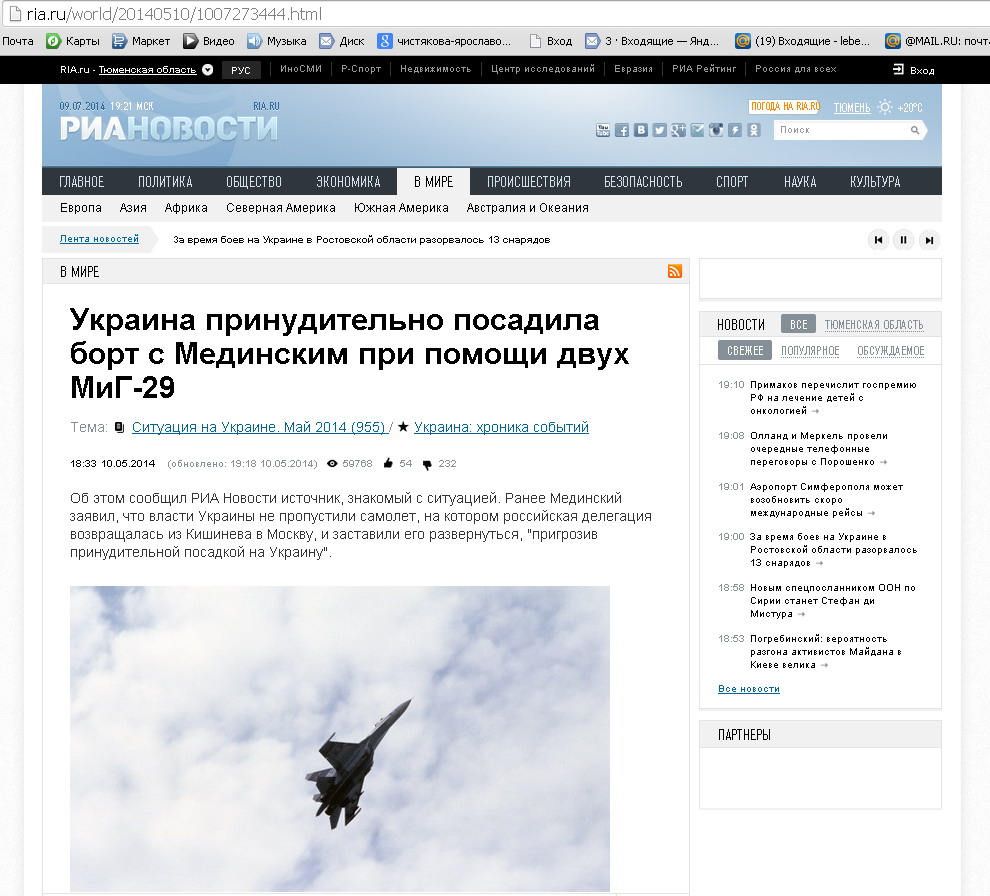990x896 pixels.
Task: Pause the news ticker
Action: (904, 240)
